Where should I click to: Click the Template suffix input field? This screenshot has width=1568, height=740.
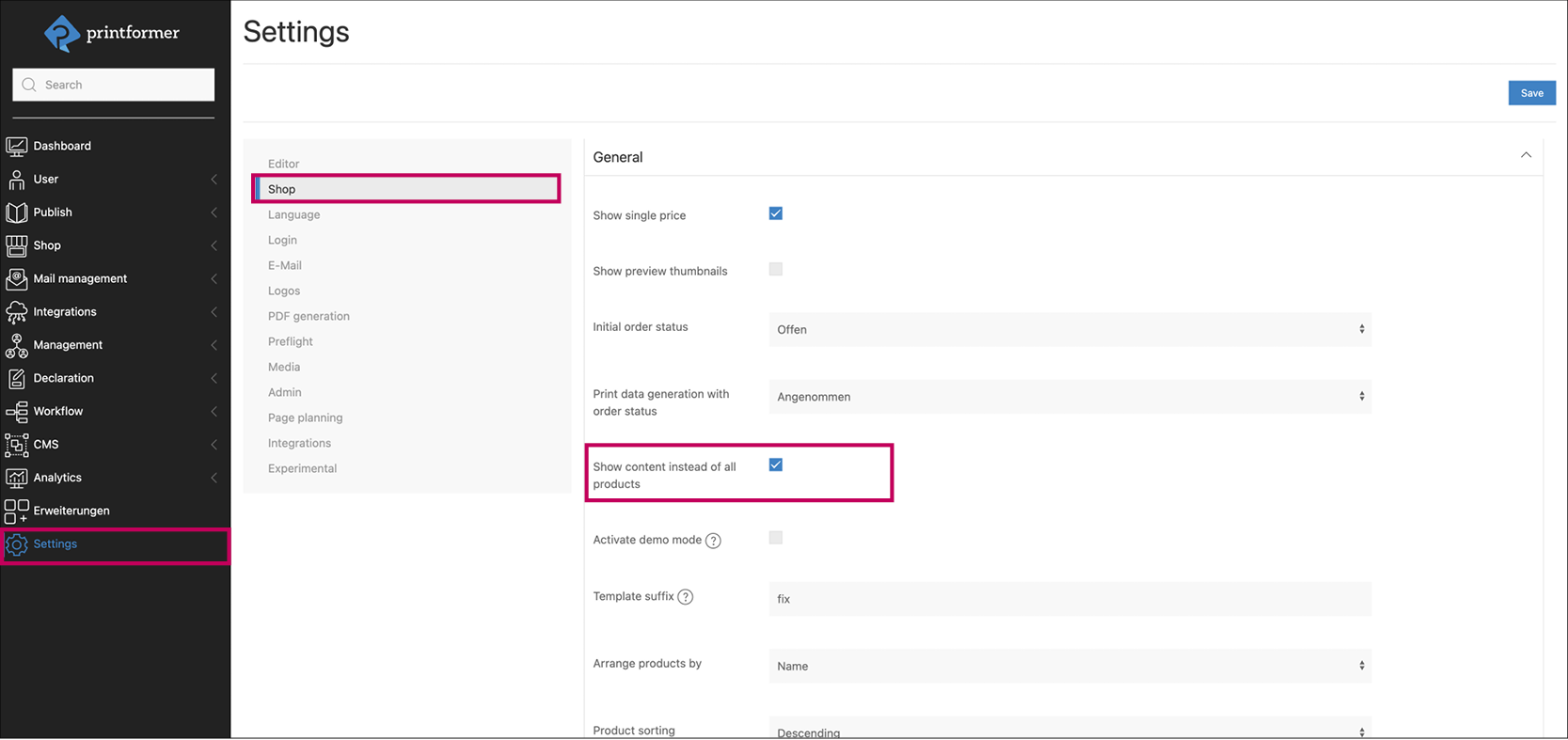click(x=1069, y=599)
